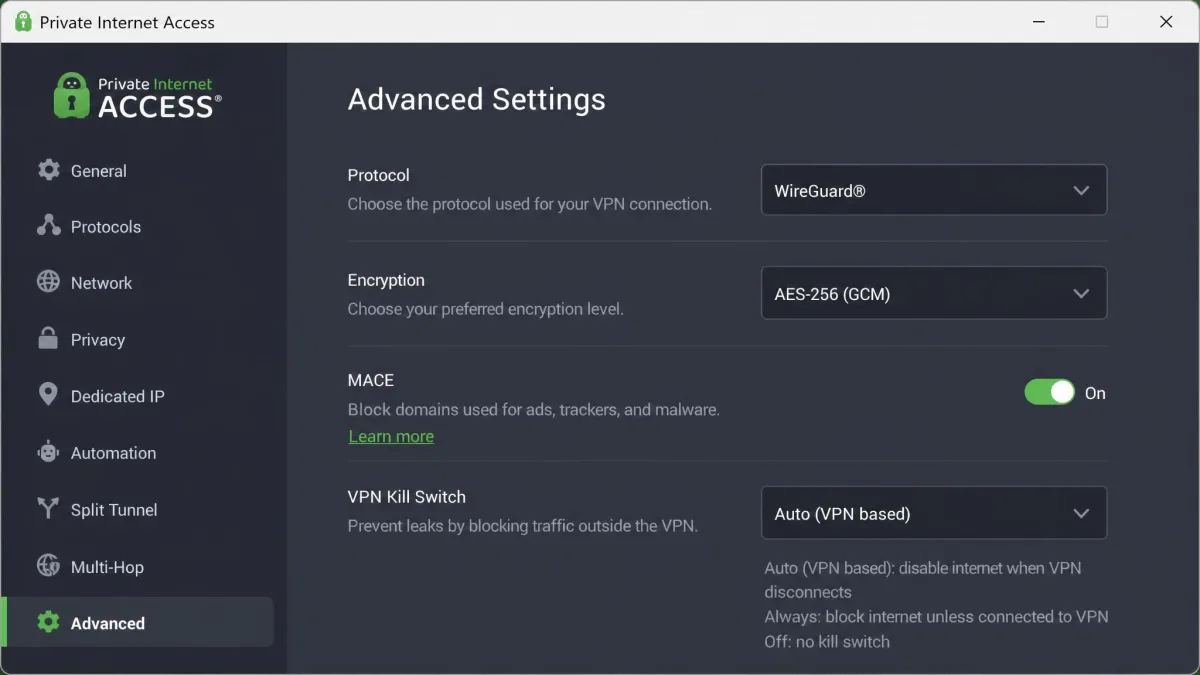Screen dimensions: 1200x675
Task: Click the Protocols nodes icon
Action: coord(48,226)
